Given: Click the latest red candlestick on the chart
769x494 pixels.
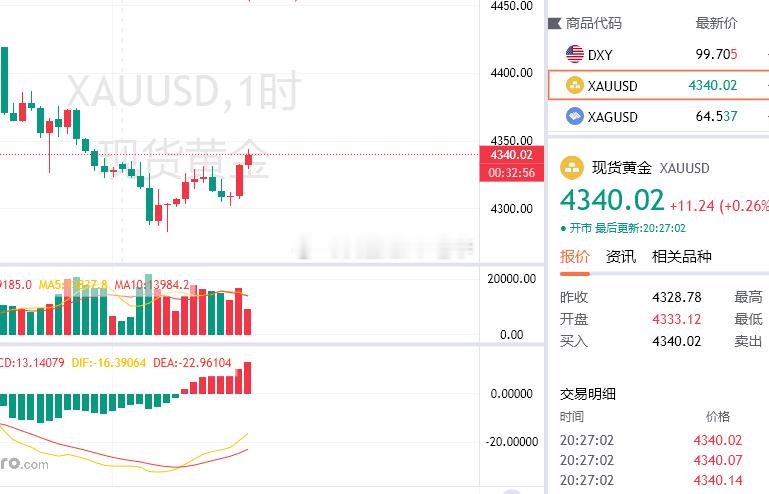Looking at the screenshot, I should [x=249, y=159].
